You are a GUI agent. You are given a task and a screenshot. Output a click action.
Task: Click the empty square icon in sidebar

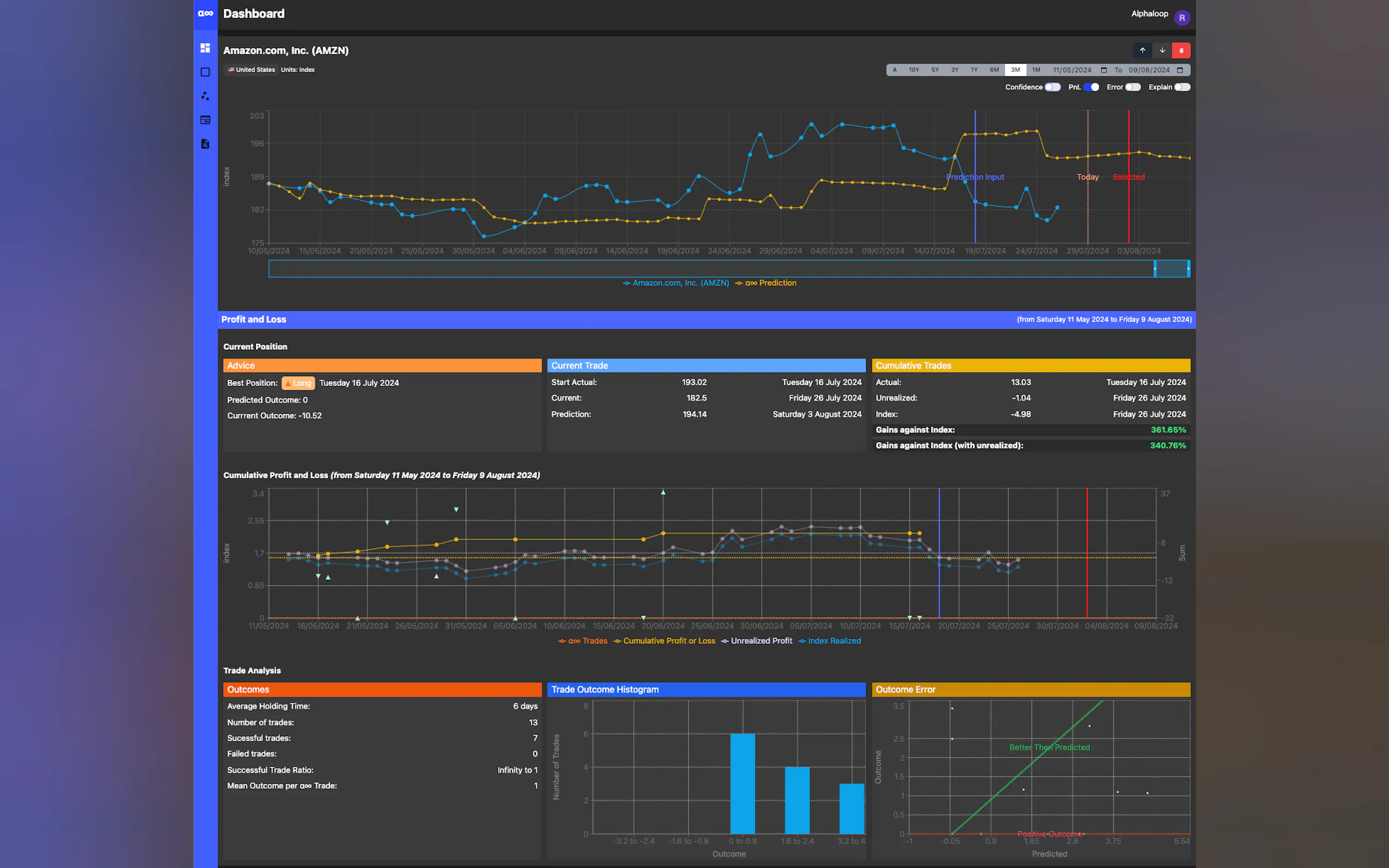(205, 72)
